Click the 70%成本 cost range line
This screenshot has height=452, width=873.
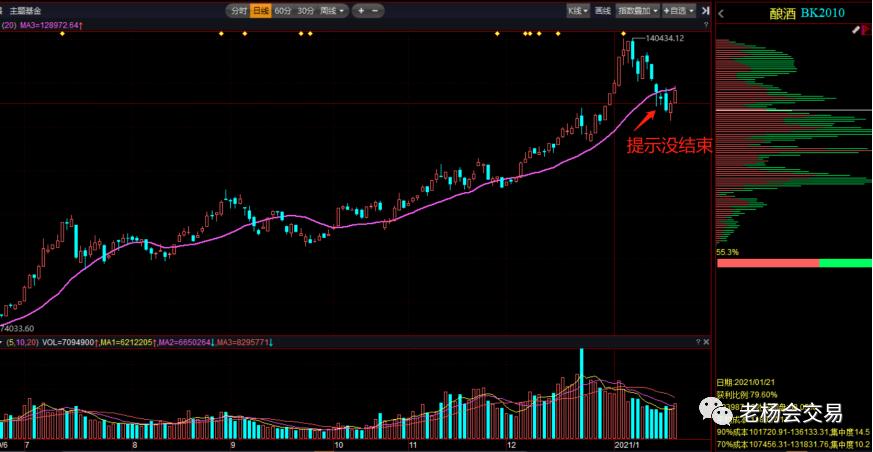pyautogui.click(x=794, y=444)
